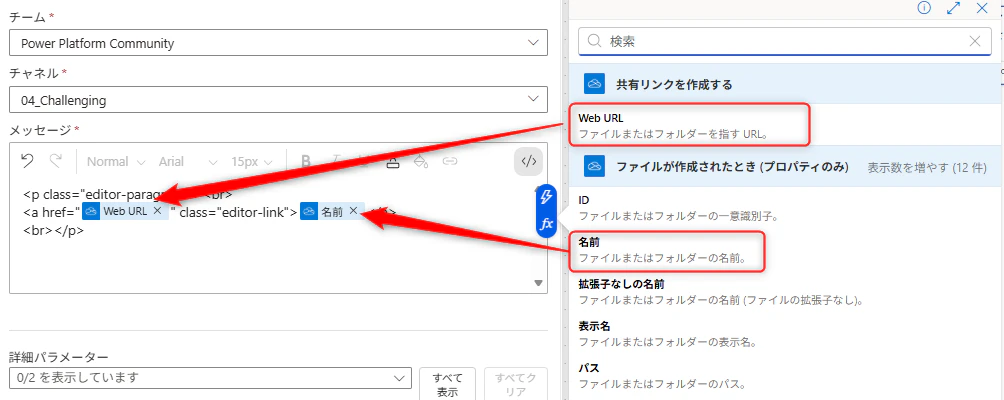Image resolution: width=1004 pixels, height=400 pixels.
Task: Select 拡張子なしの名前 dynamic content item
Action: click(784, 291)
